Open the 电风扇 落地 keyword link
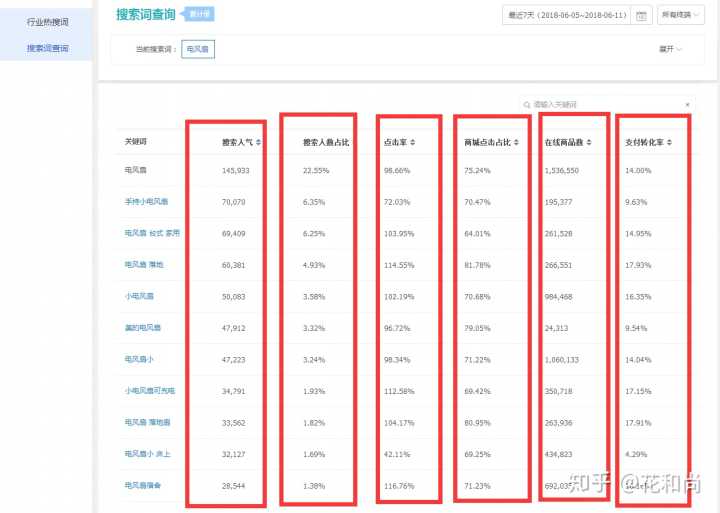The height and width of the screenshot is (513, 720). coord(144,265)
